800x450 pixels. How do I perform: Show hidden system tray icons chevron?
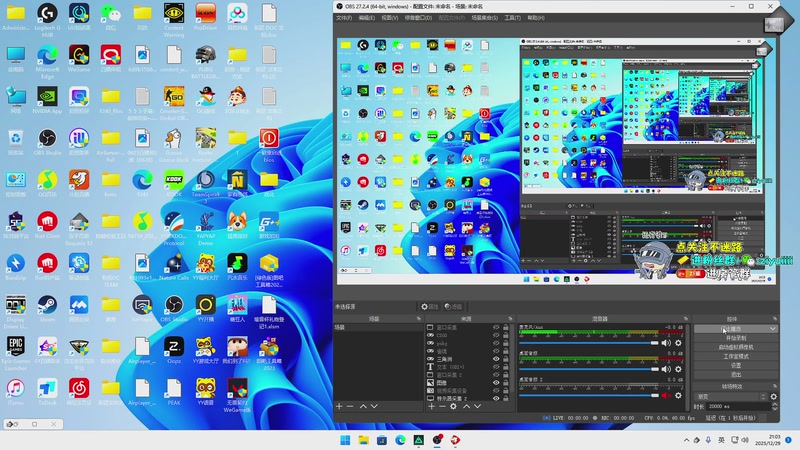point(686,440)
